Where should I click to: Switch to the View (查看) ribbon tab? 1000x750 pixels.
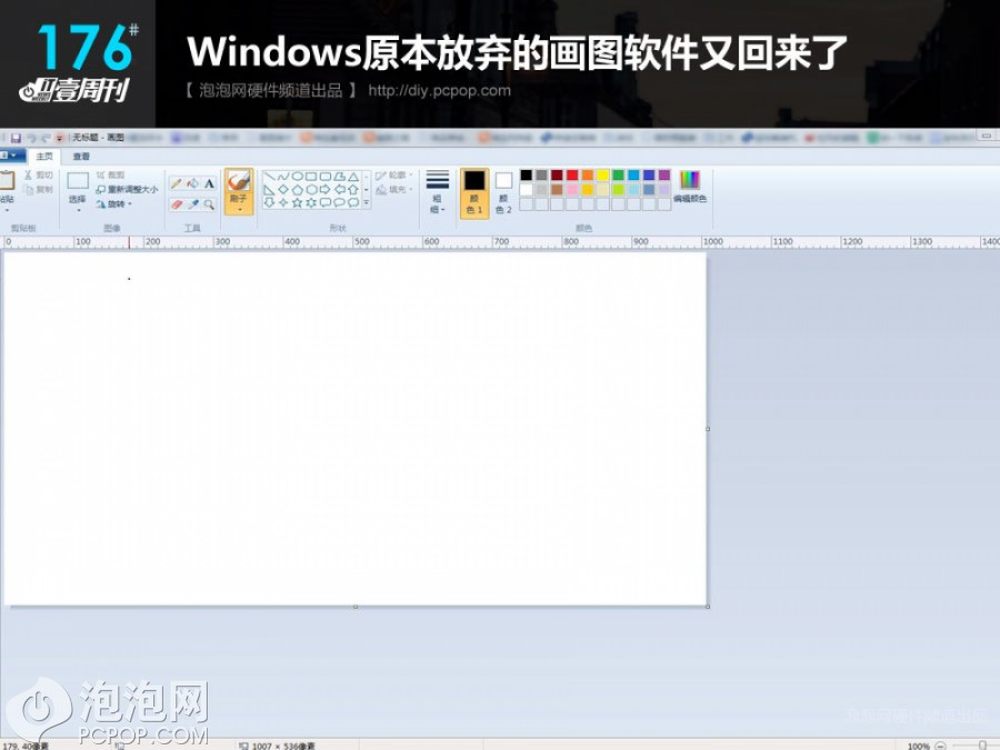[x=81, y=156]
